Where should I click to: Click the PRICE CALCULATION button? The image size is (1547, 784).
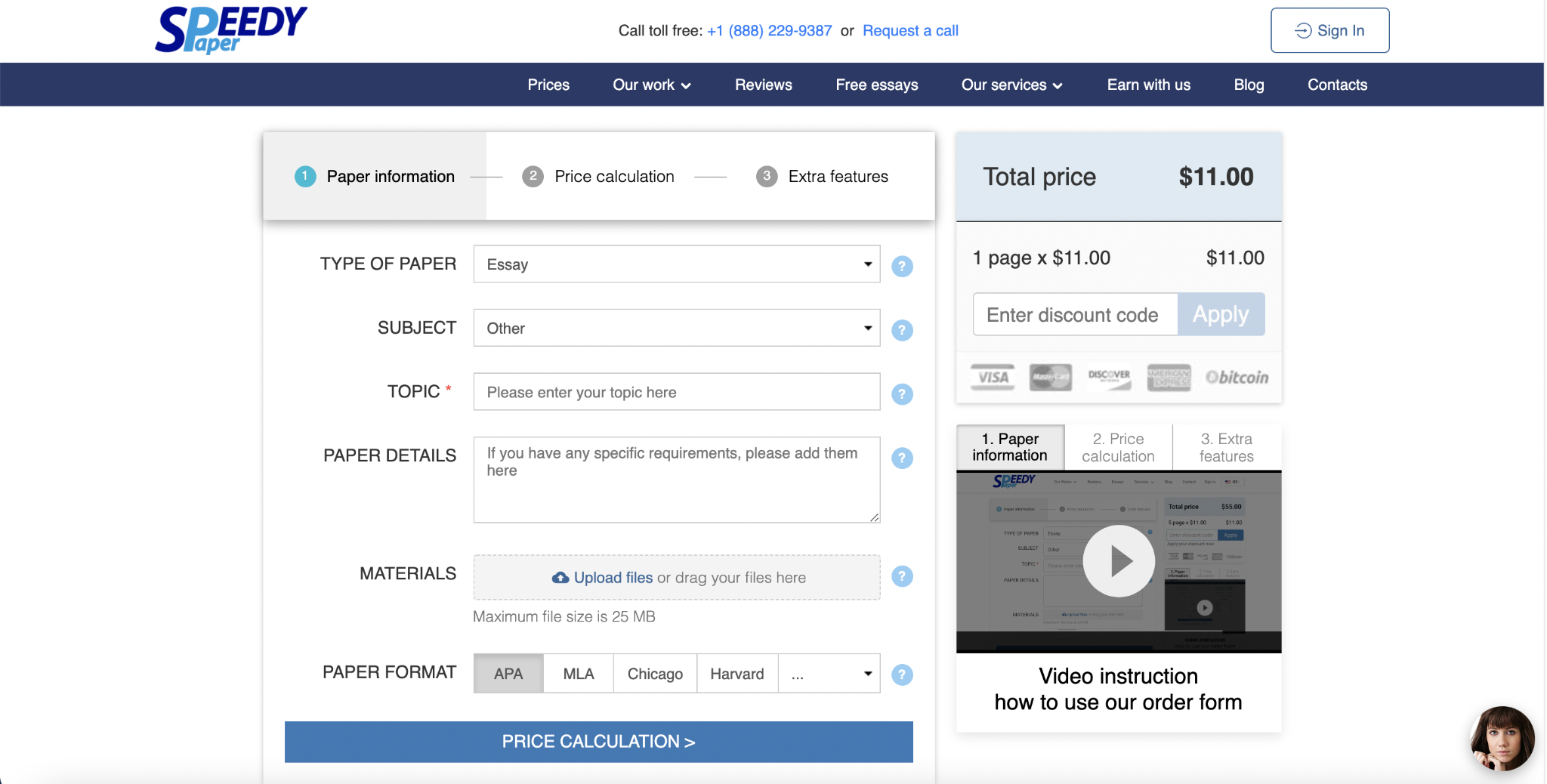[x=598, y=742]
